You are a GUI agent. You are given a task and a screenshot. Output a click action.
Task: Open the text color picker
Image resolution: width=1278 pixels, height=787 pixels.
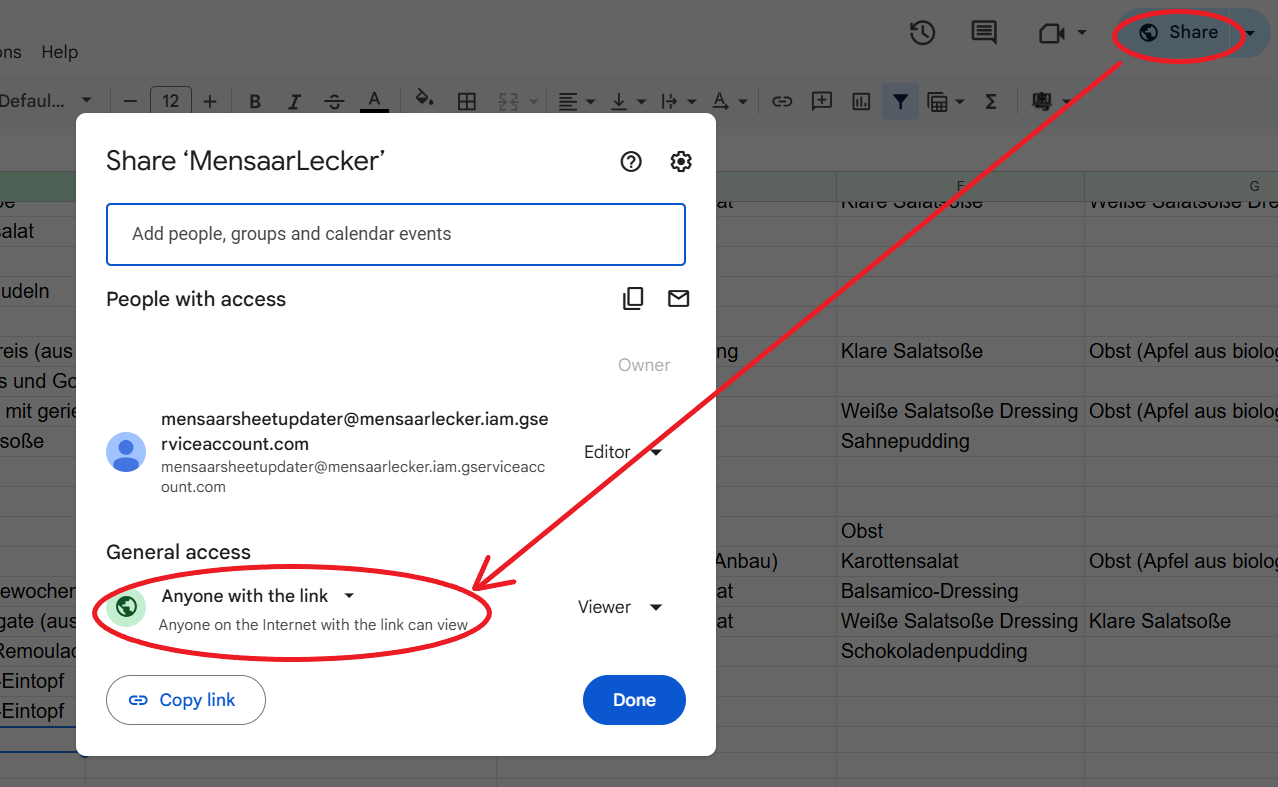[x=374, y=101]
